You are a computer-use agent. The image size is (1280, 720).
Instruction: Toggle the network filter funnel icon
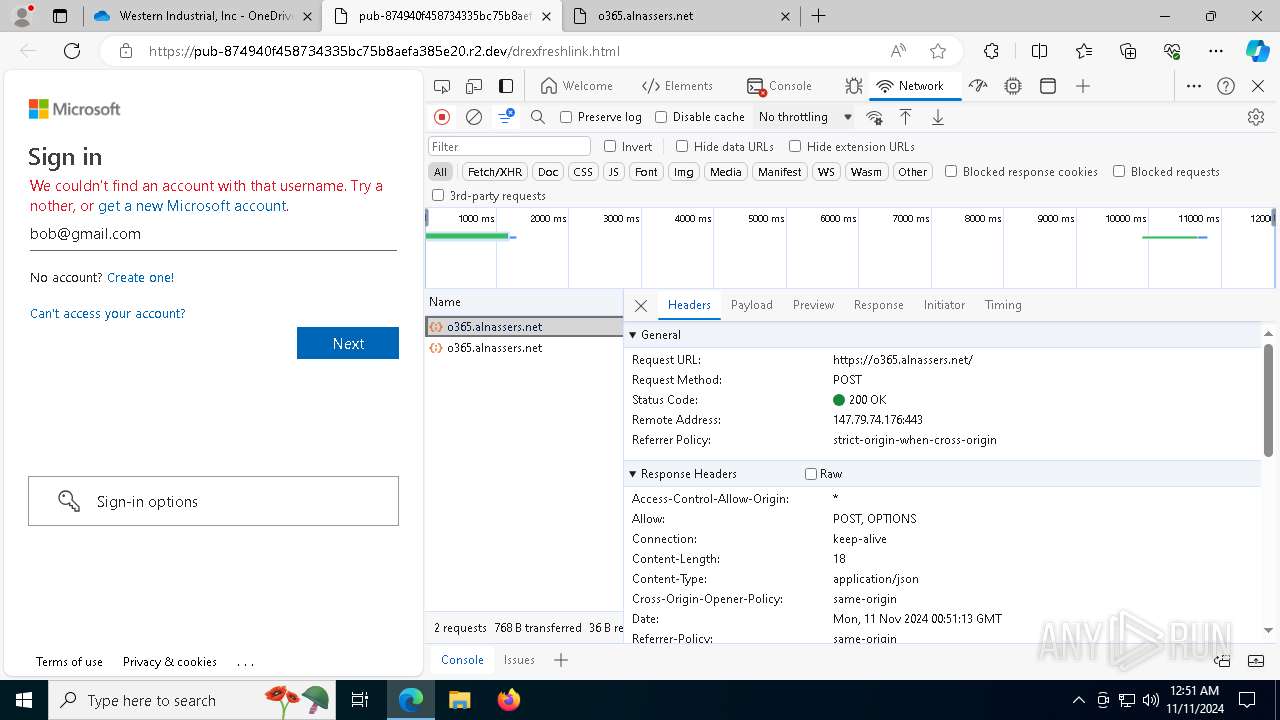click(x=506, y=117)
